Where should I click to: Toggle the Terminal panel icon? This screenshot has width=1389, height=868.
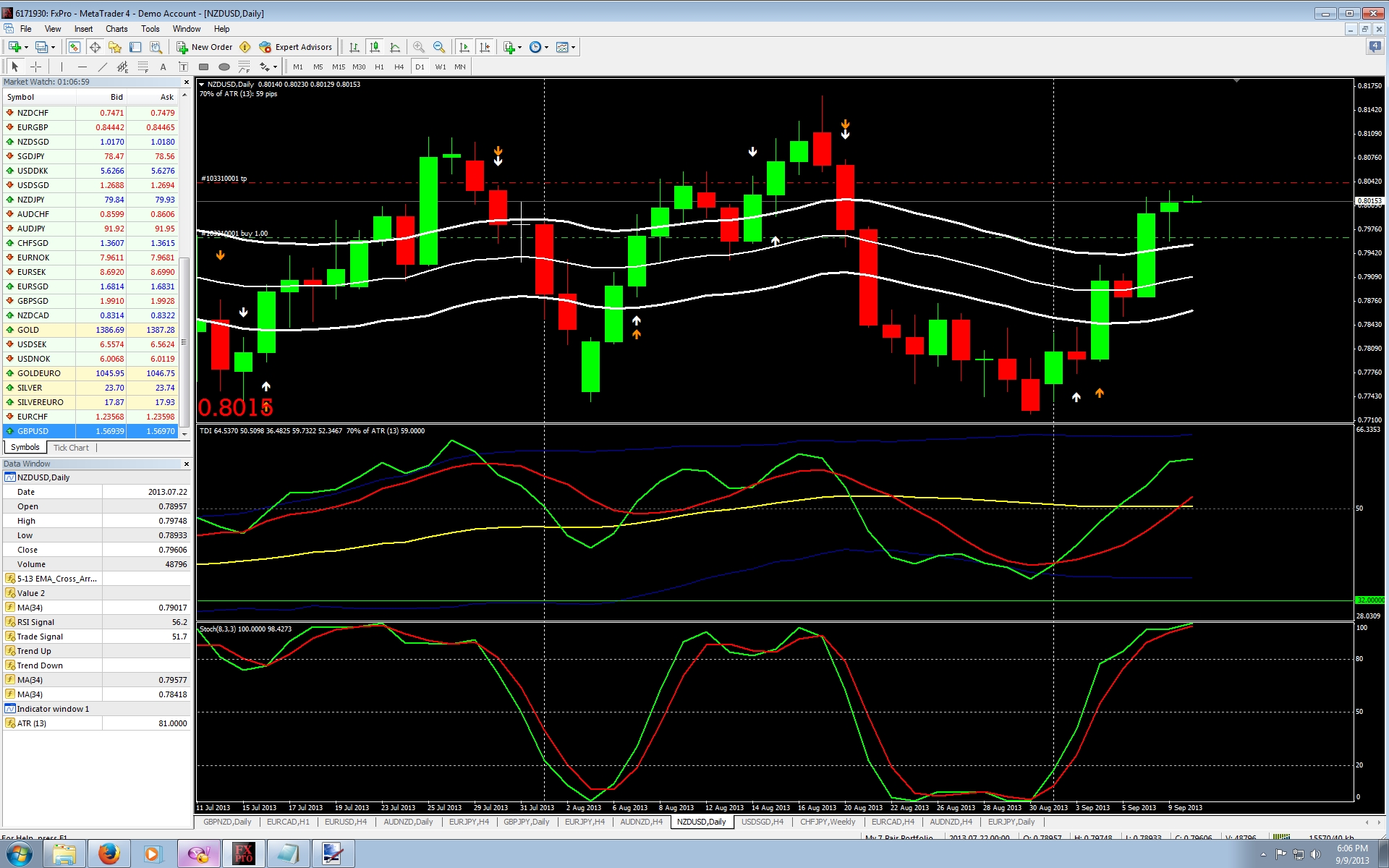pyautogui.click(x=135, y=47)
